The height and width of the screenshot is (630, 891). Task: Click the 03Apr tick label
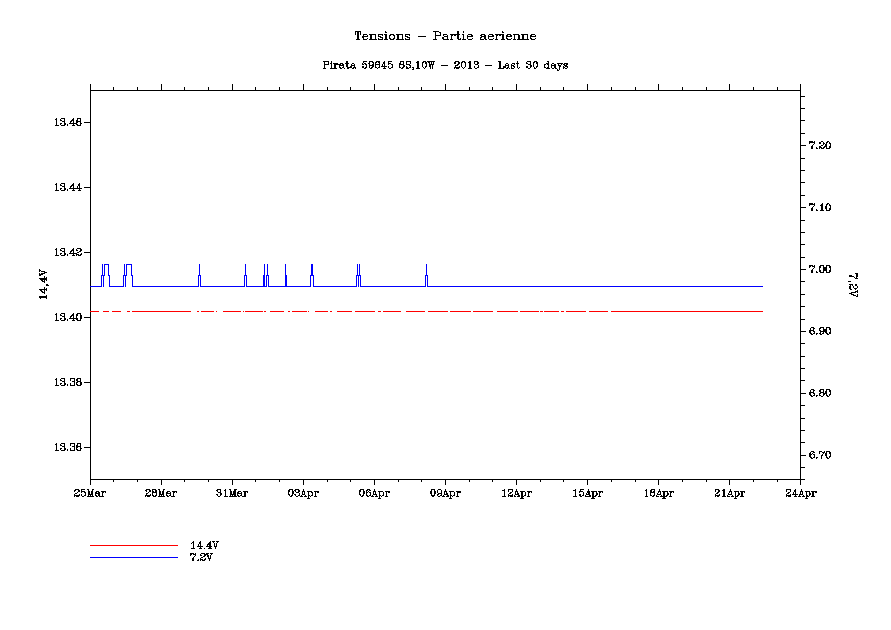tap(303, 493)
